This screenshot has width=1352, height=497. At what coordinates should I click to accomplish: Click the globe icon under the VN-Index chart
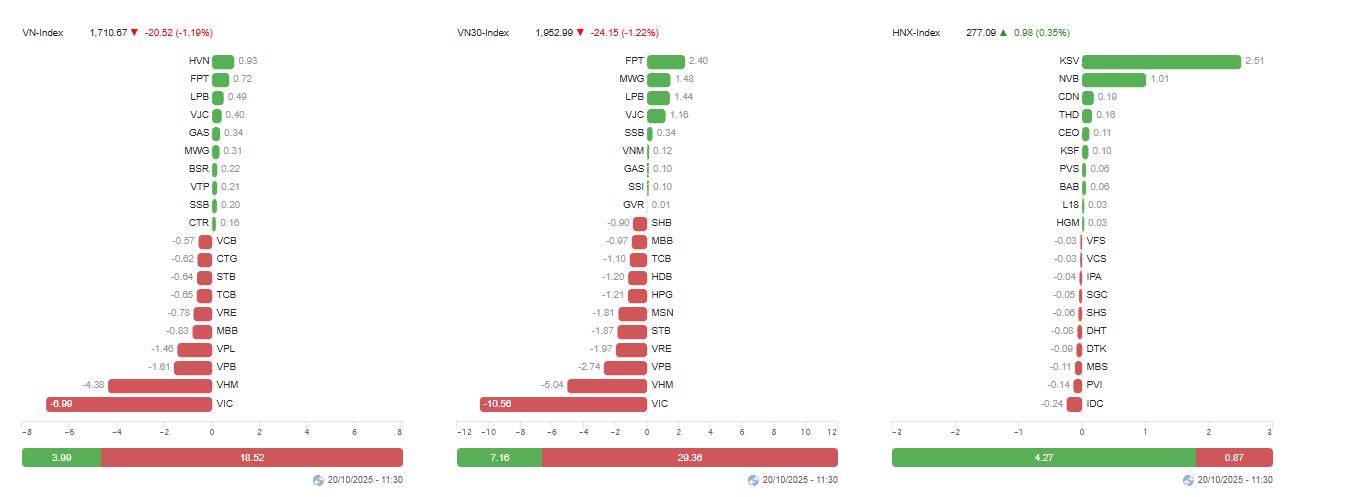pos(319,480)
